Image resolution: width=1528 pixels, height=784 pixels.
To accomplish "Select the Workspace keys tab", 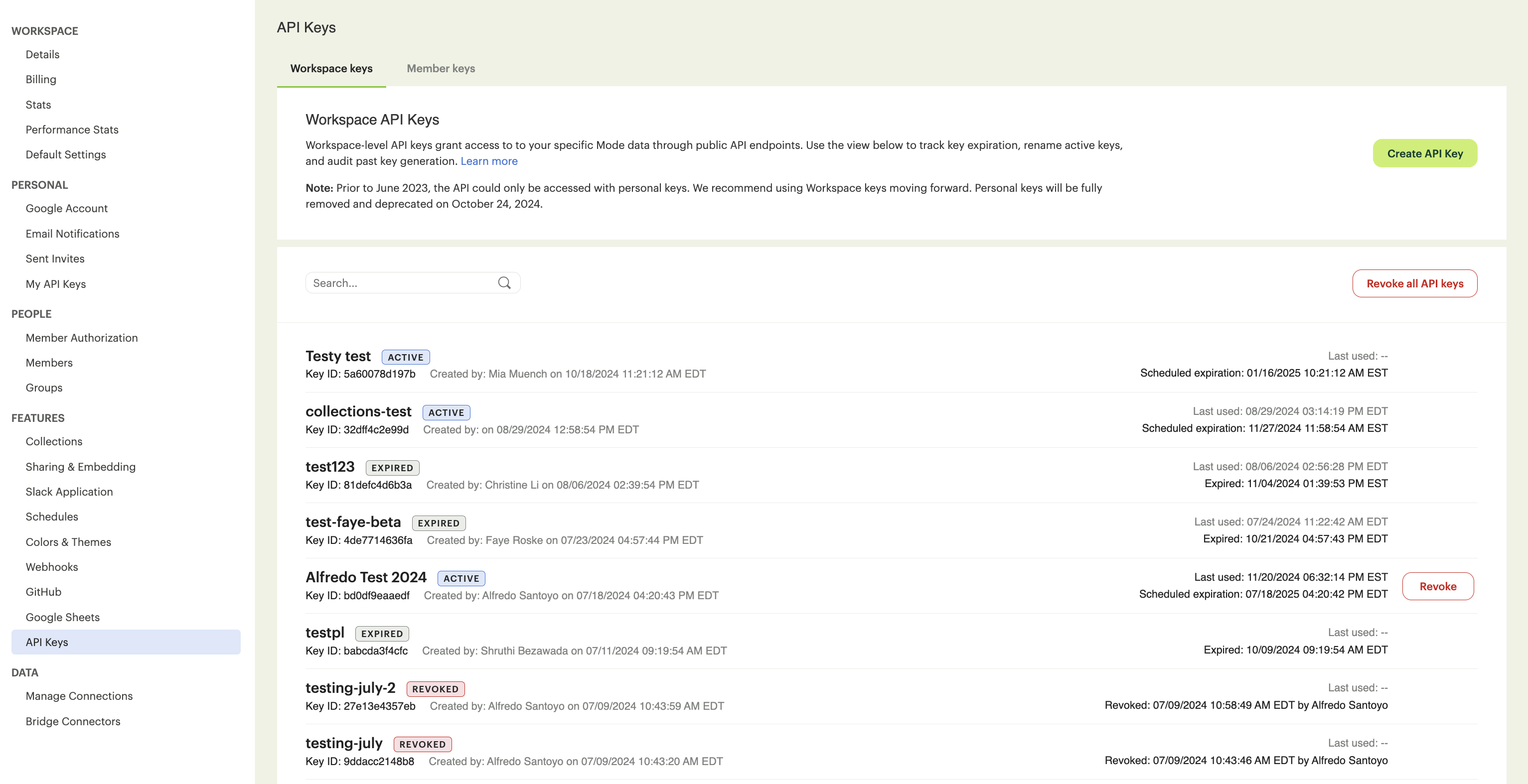I will (331, 68).
